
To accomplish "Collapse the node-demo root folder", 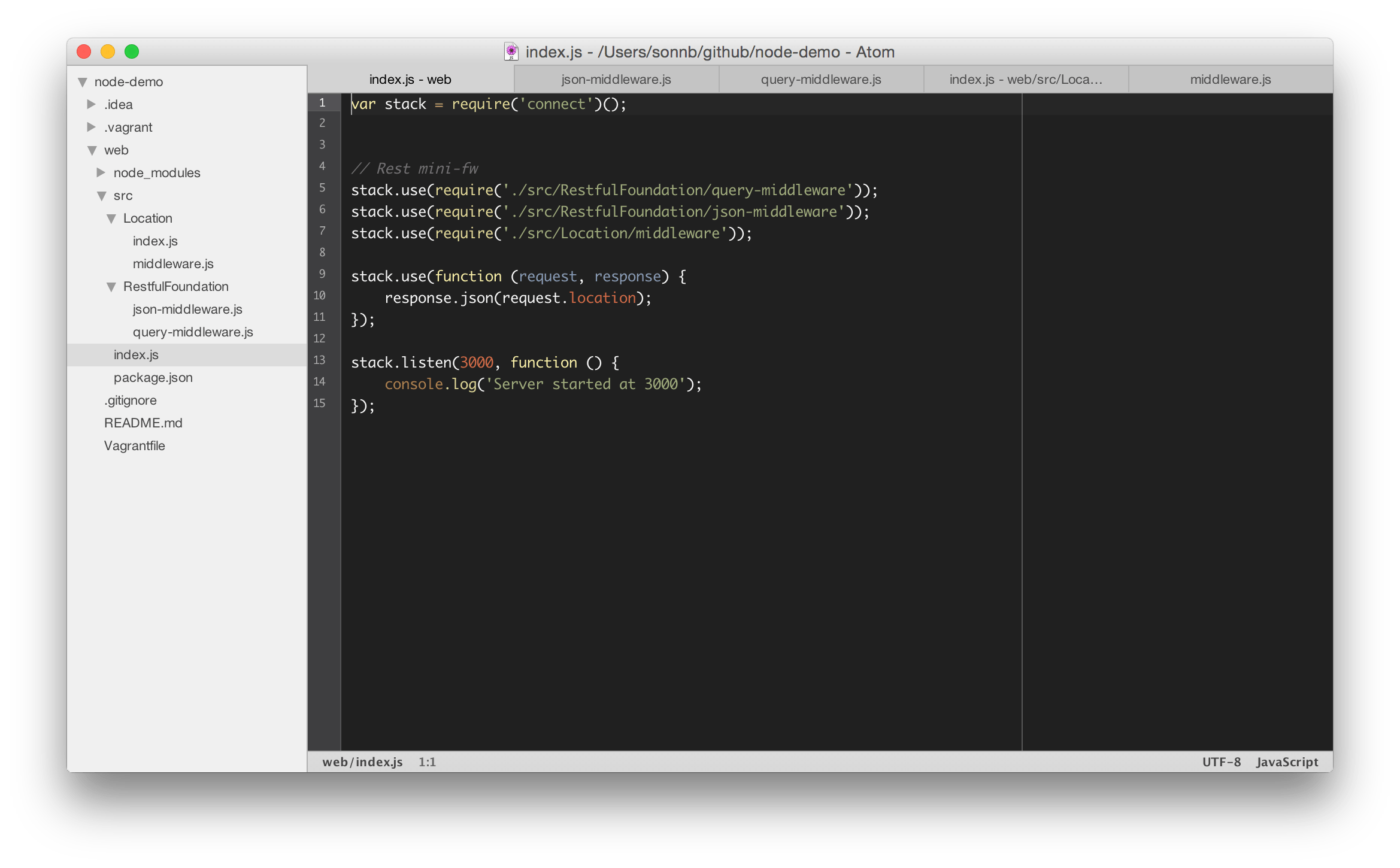I will pyautogui.click(x=83, y=82).
